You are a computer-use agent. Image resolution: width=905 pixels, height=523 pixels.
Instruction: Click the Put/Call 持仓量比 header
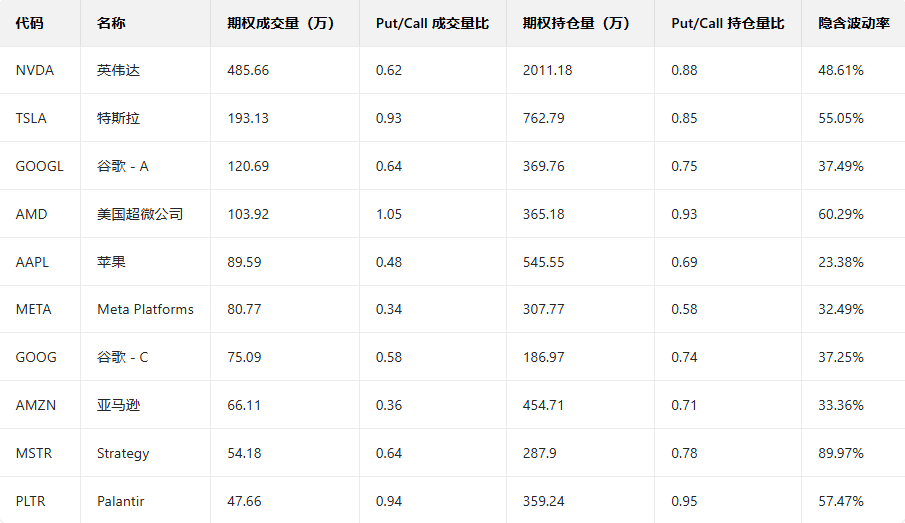727,23
